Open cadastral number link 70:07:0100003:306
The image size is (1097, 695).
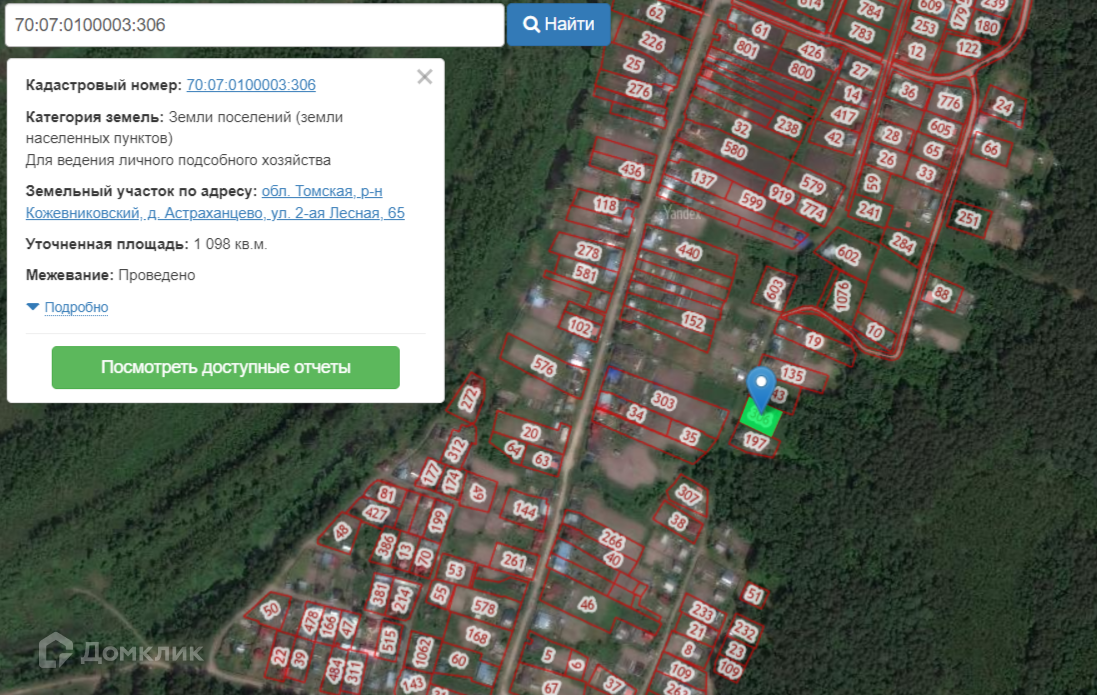tap(250, 85)
